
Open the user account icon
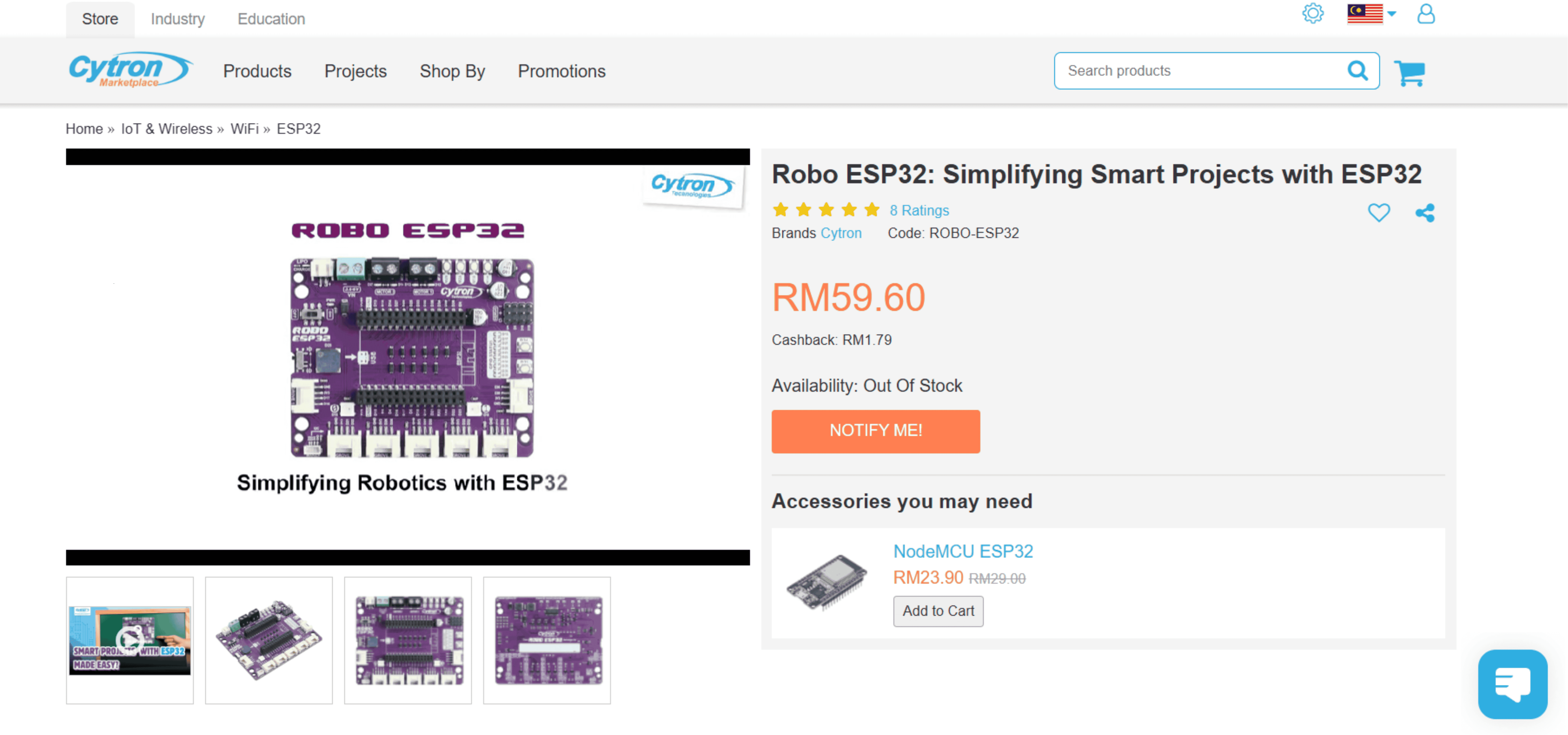point(1426,13)
